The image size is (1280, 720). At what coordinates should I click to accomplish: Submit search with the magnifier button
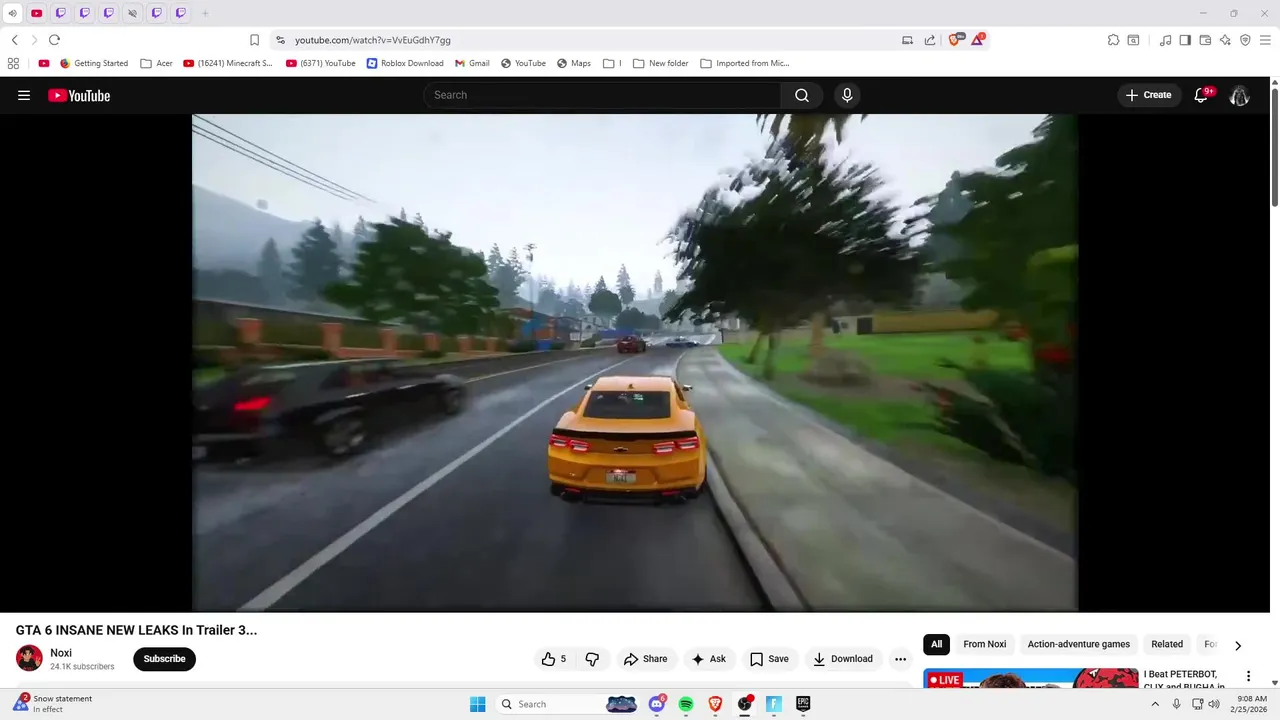point(802,95)
